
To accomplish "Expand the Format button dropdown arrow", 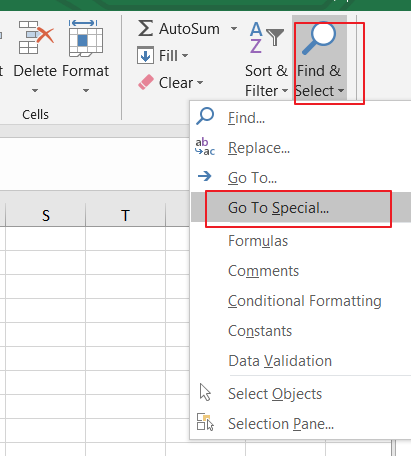I will tap(86, 90).
